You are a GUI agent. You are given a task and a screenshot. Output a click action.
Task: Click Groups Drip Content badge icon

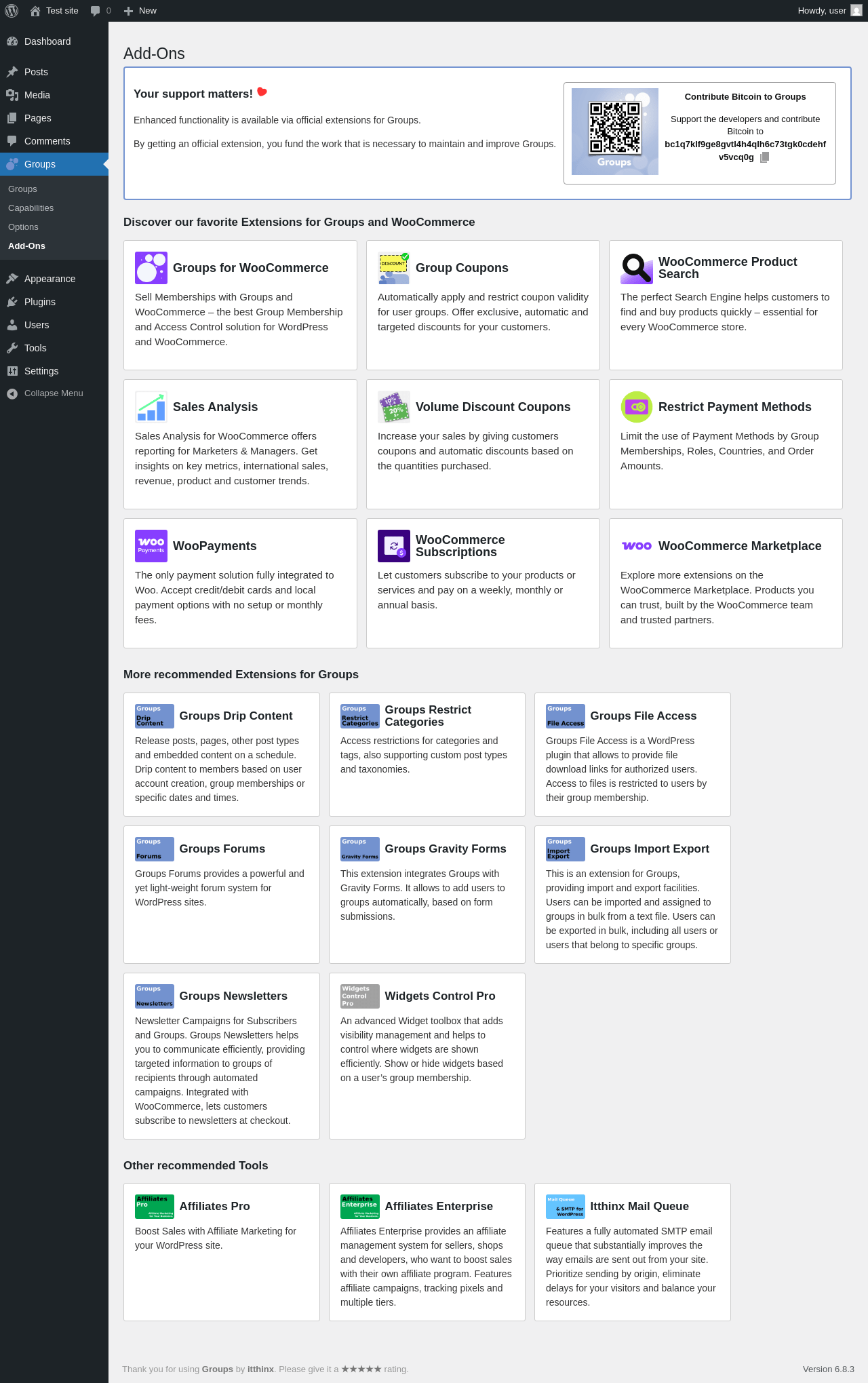[x=155, y=716]
